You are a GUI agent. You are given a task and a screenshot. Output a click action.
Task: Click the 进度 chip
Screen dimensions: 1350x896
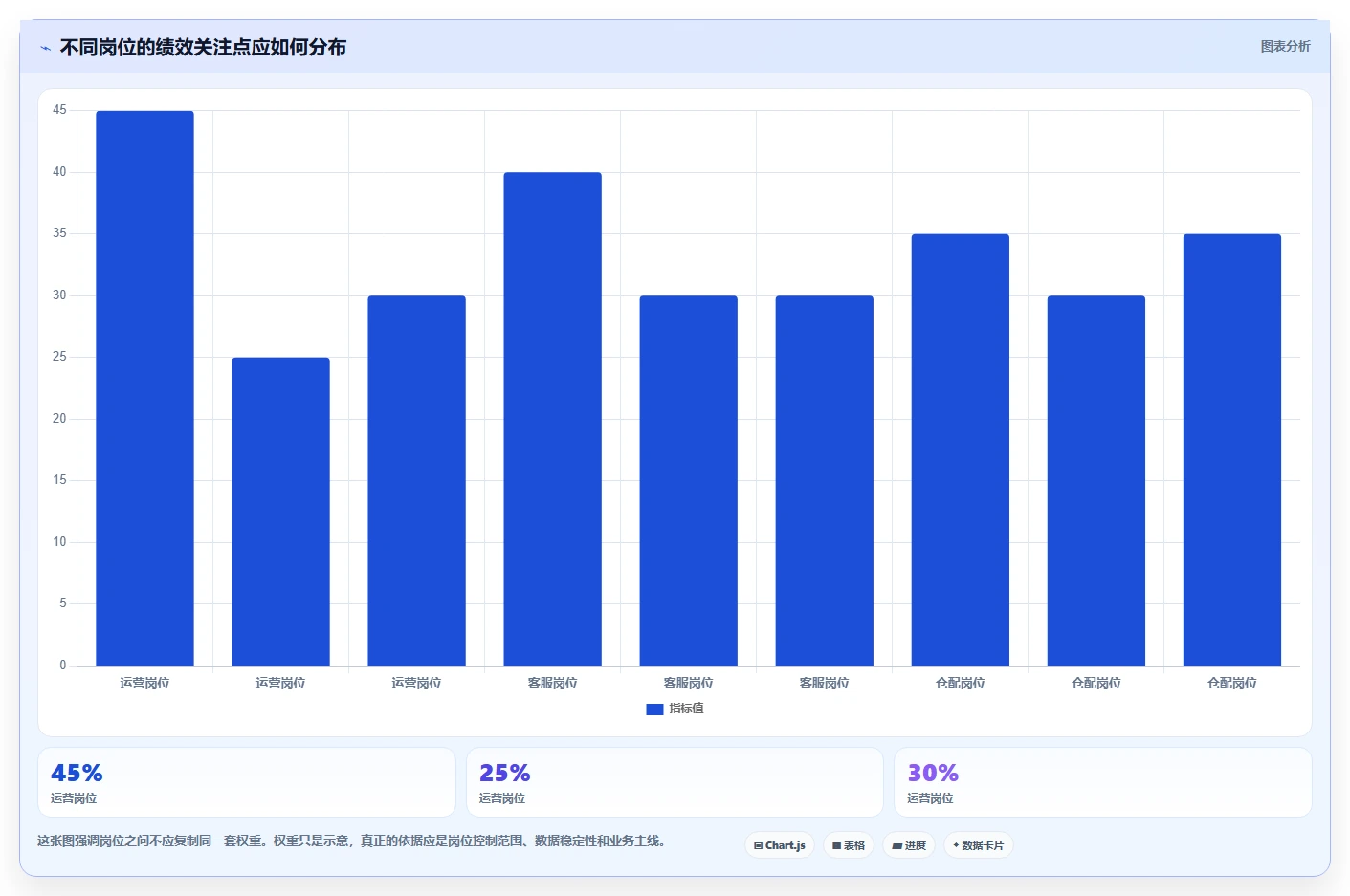coord(909,845)
